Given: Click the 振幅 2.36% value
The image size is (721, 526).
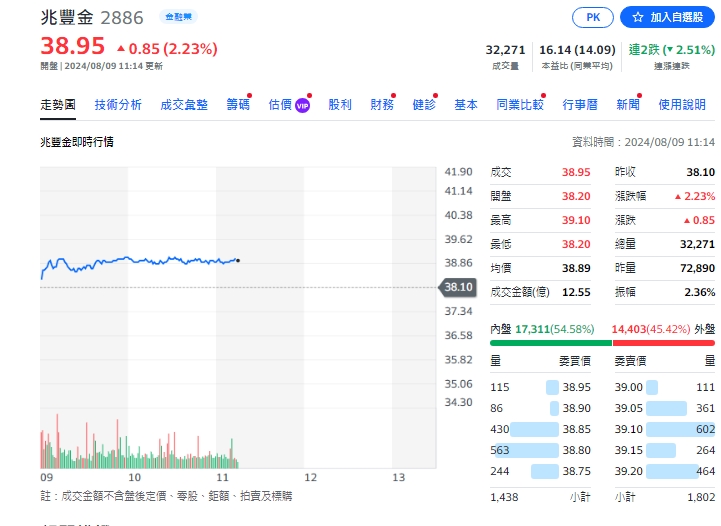Looking at the screenshot, I should (700, 292).
